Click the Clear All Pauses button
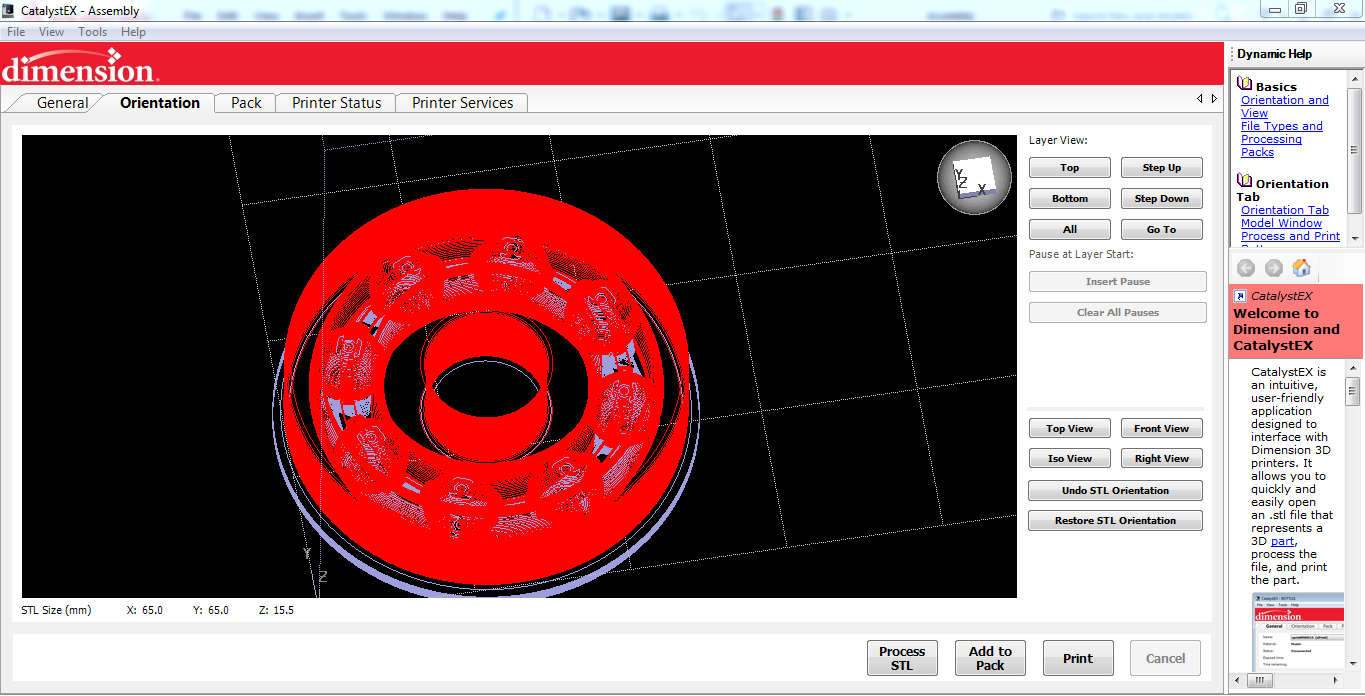Screen dimensions: 1365x696 point(1118,313)
